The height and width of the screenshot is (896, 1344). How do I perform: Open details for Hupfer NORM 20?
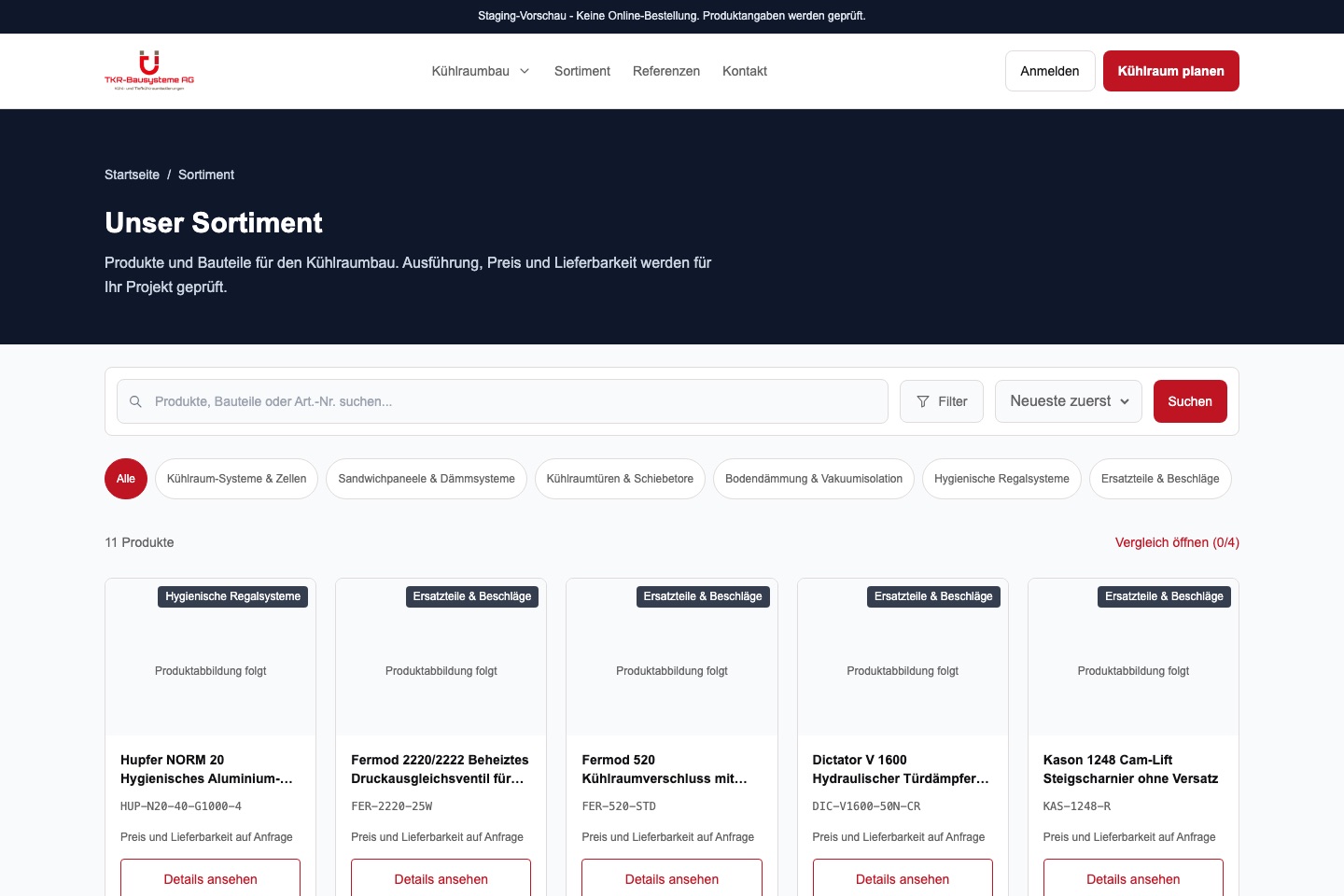point(210,878)
